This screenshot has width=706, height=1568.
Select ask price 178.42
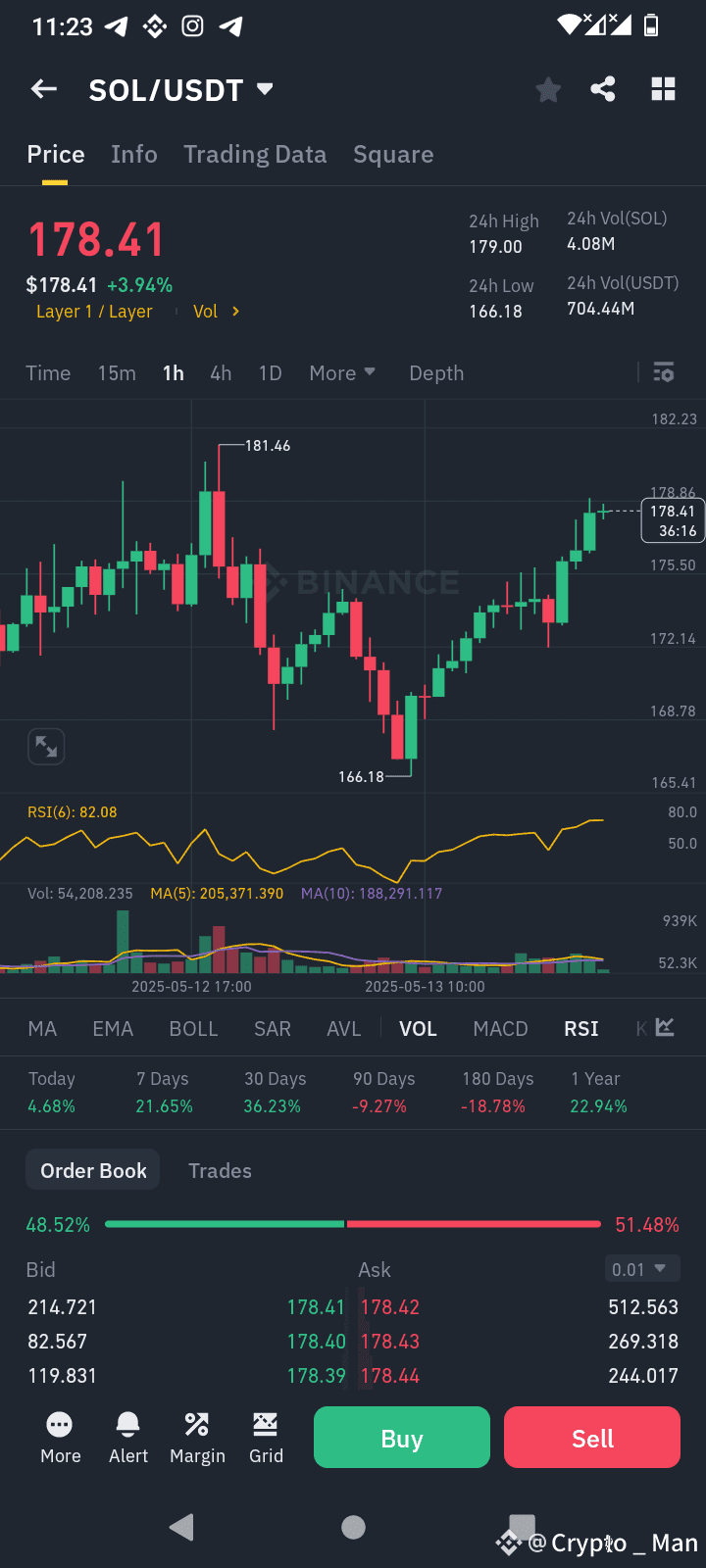[390, 1307]
